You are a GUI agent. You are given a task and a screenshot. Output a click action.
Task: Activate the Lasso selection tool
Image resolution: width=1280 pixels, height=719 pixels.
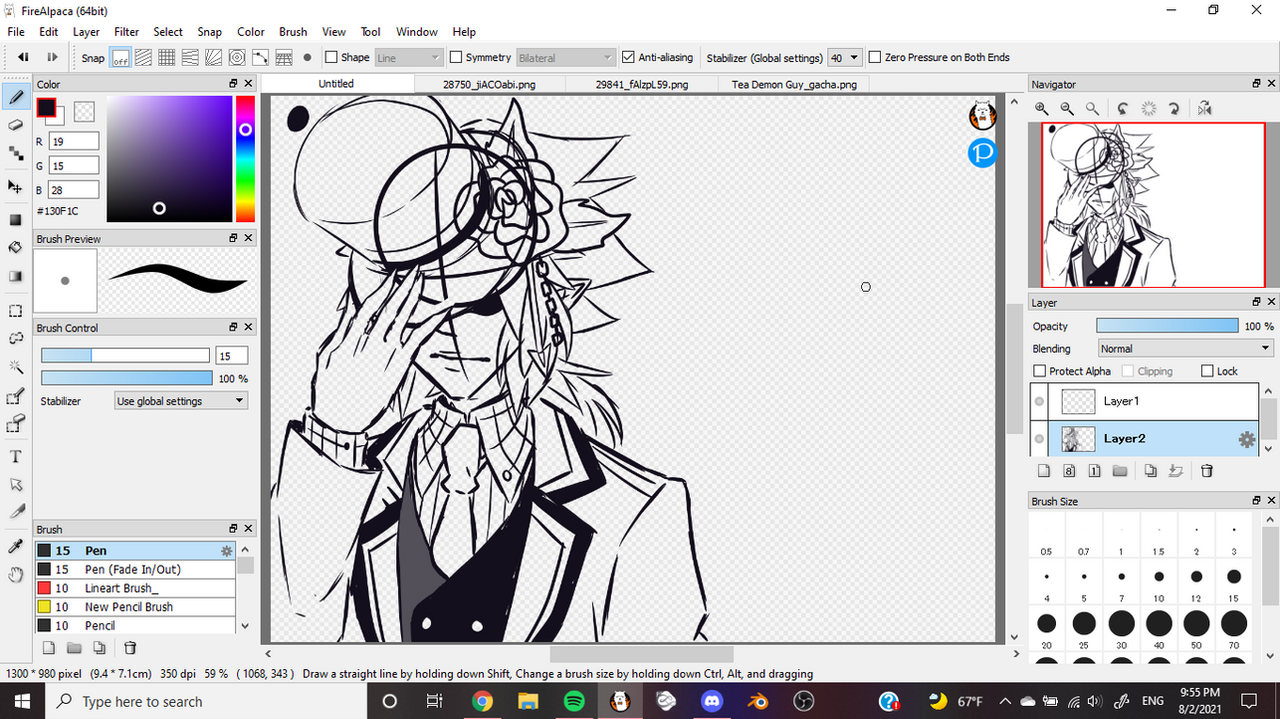pyautogui.click(x=16, y=339)
